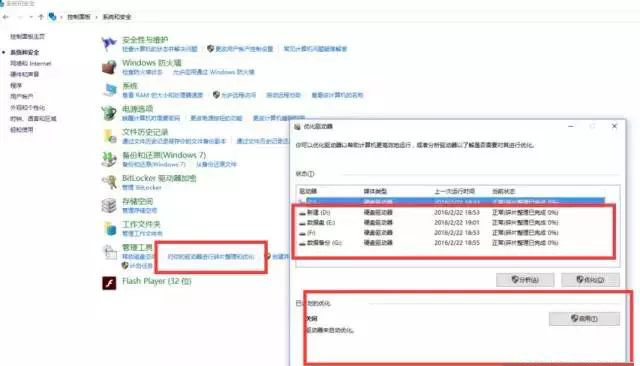The height and width of the screenshot is (366, 640).
Task: Open the System computer icon
Action: (109, 90)
